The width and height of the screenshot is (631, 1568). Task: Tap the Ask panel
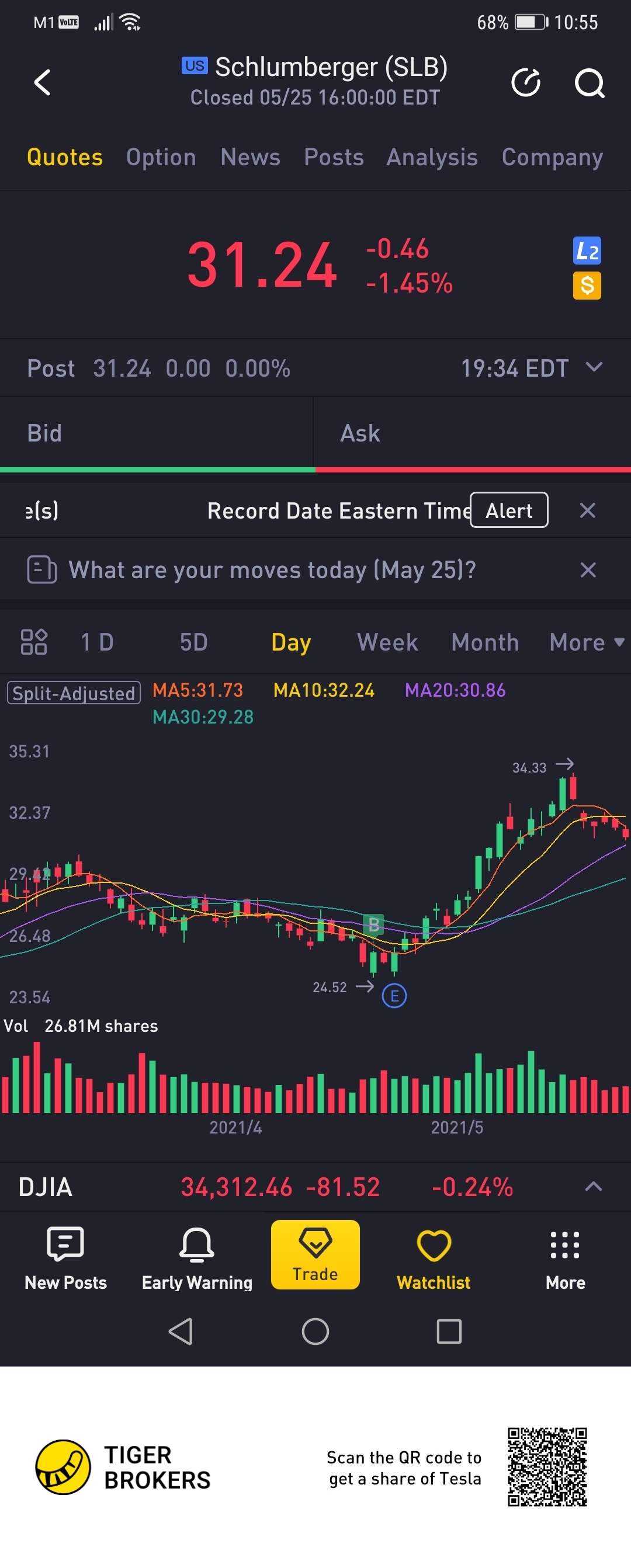point(472,433)
